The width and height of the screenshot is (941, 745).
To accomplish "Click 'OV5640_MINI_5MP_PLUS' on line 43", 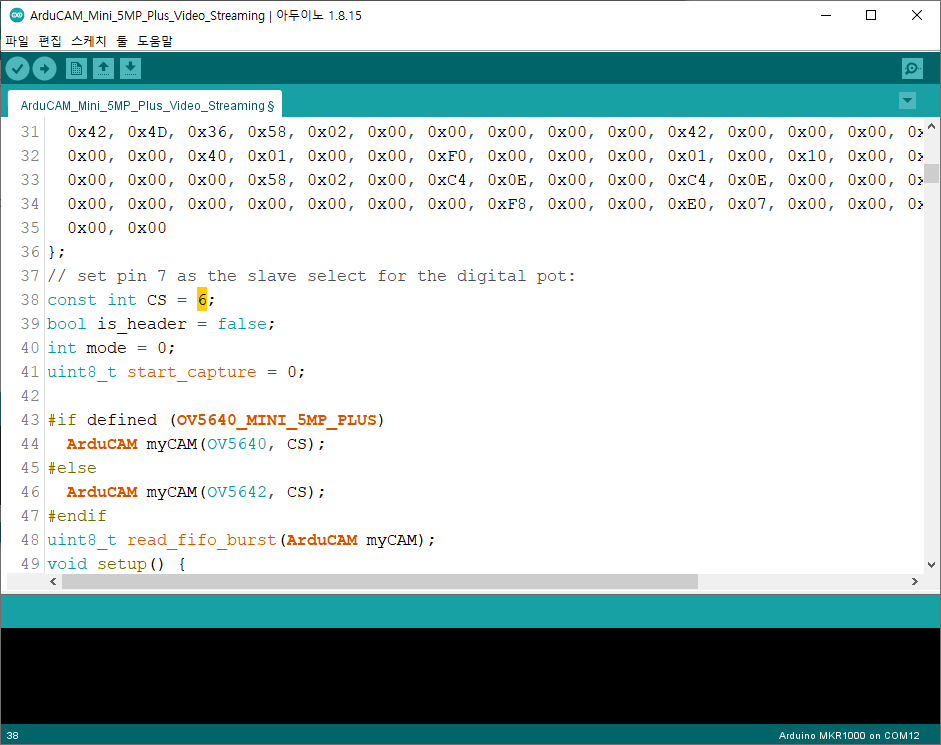I will click(x=277, y=420).
